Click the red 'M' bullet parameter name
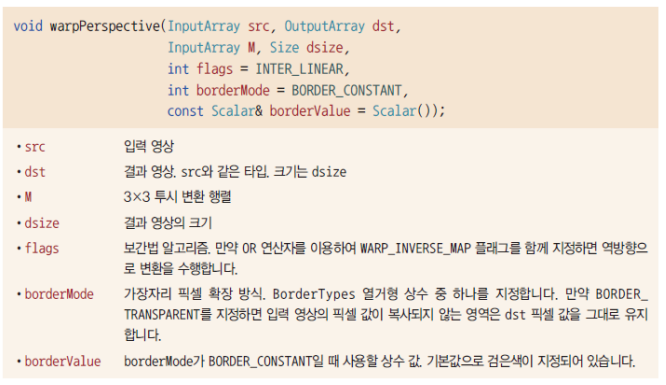 pos(28,197)
